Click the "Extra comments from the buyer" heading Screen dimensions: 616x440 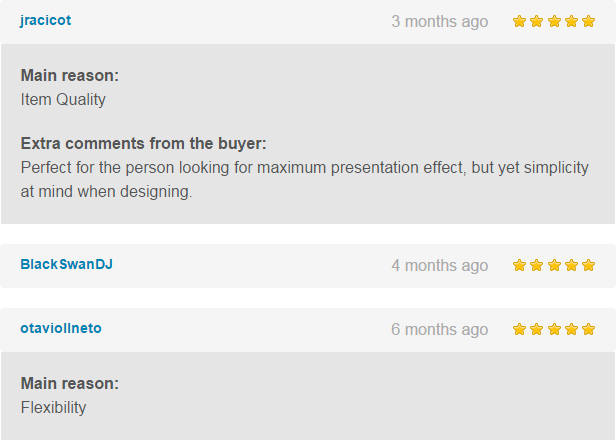click(143, 143)
